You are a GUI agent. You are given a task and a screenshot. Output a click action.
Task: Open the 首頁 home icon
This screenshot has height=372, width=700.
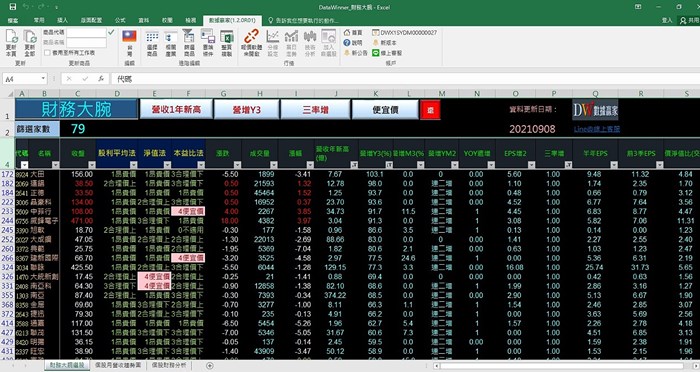pos(347,33)
